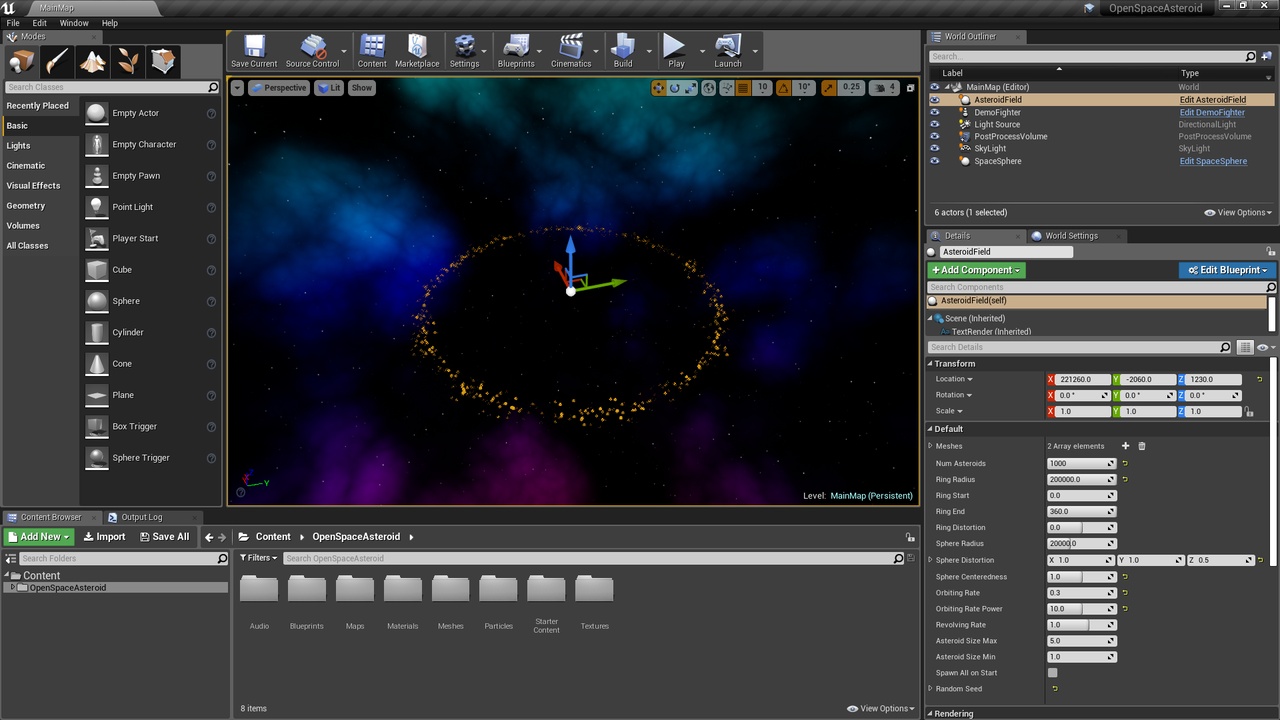Screen dimensions: 1280x720
Task: Open Help menu
Action: (x=110, y=23)
